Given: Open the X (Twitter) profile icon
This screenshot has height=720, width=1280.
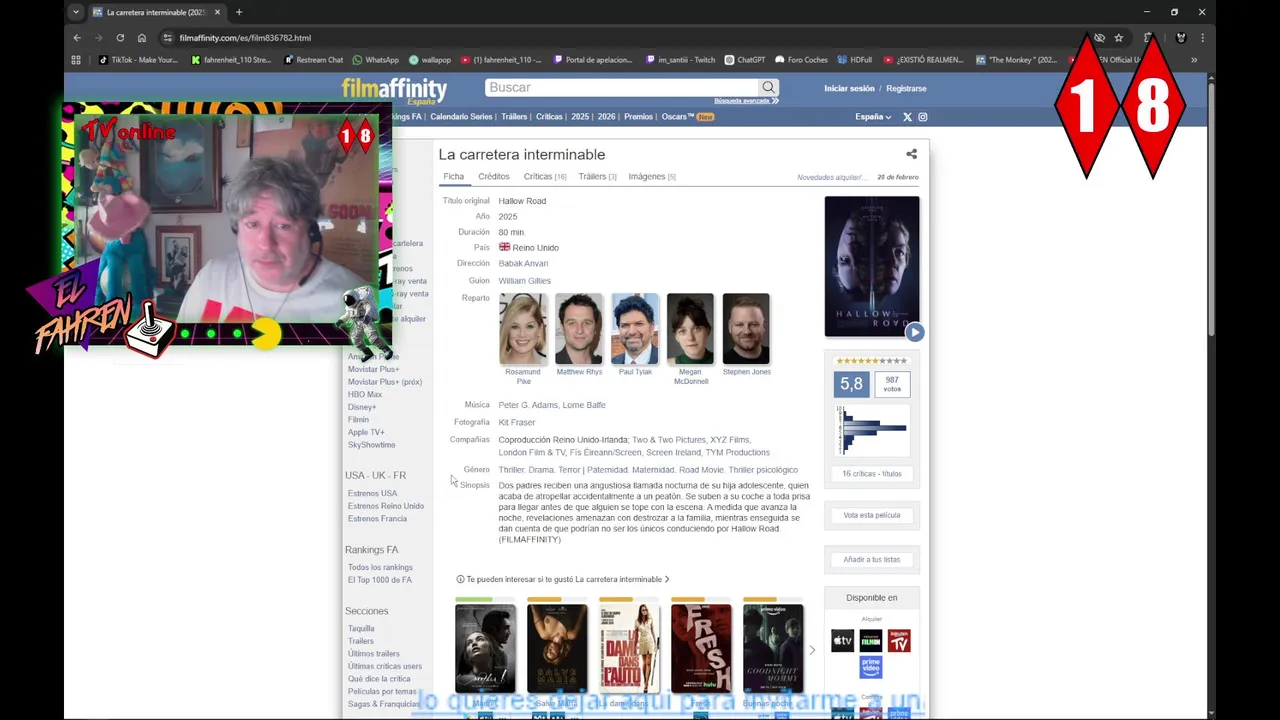Looking at the screenshot, I should (908, 117).
